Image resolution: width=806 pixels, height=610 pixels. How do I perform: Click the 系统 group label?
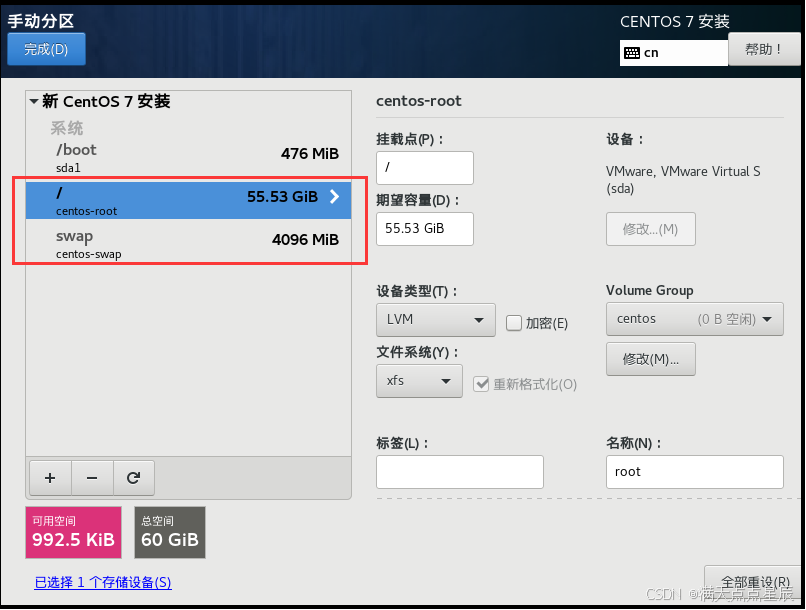pos(67,128)
